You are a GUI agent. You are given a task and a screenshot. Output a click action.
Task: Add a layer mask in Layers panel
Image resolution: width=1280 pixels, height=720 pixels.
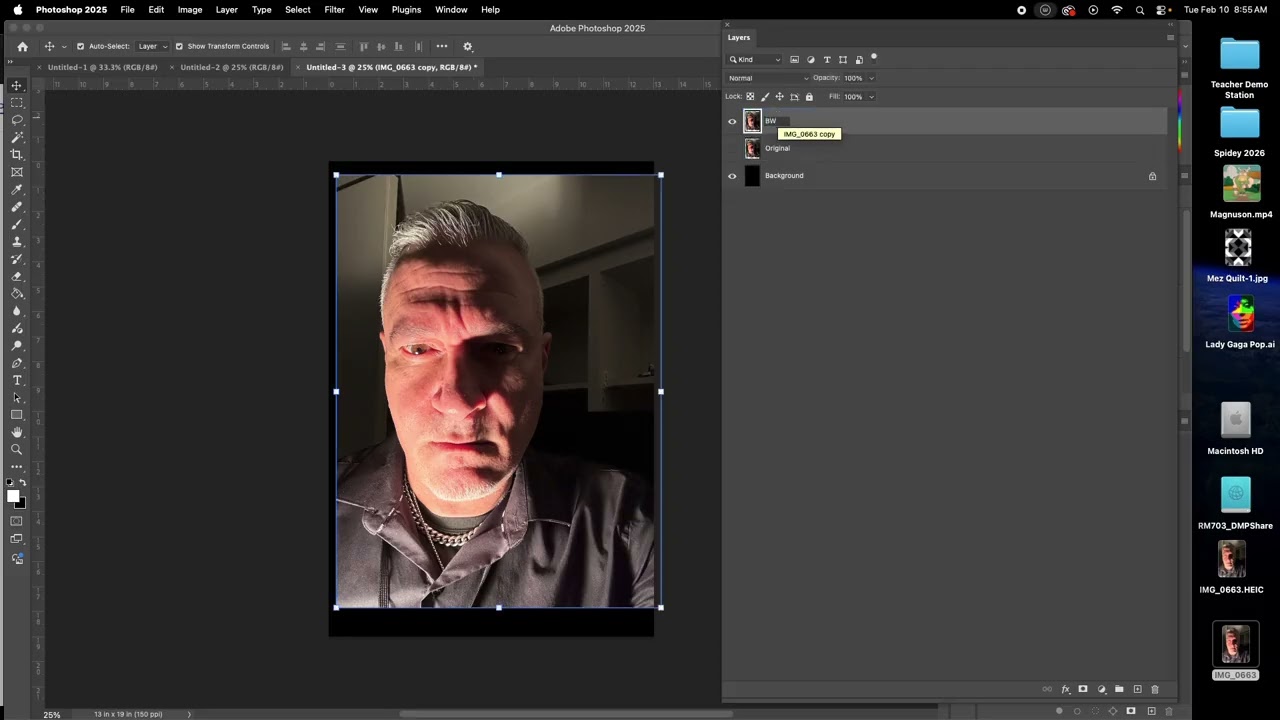(1083, 689)
